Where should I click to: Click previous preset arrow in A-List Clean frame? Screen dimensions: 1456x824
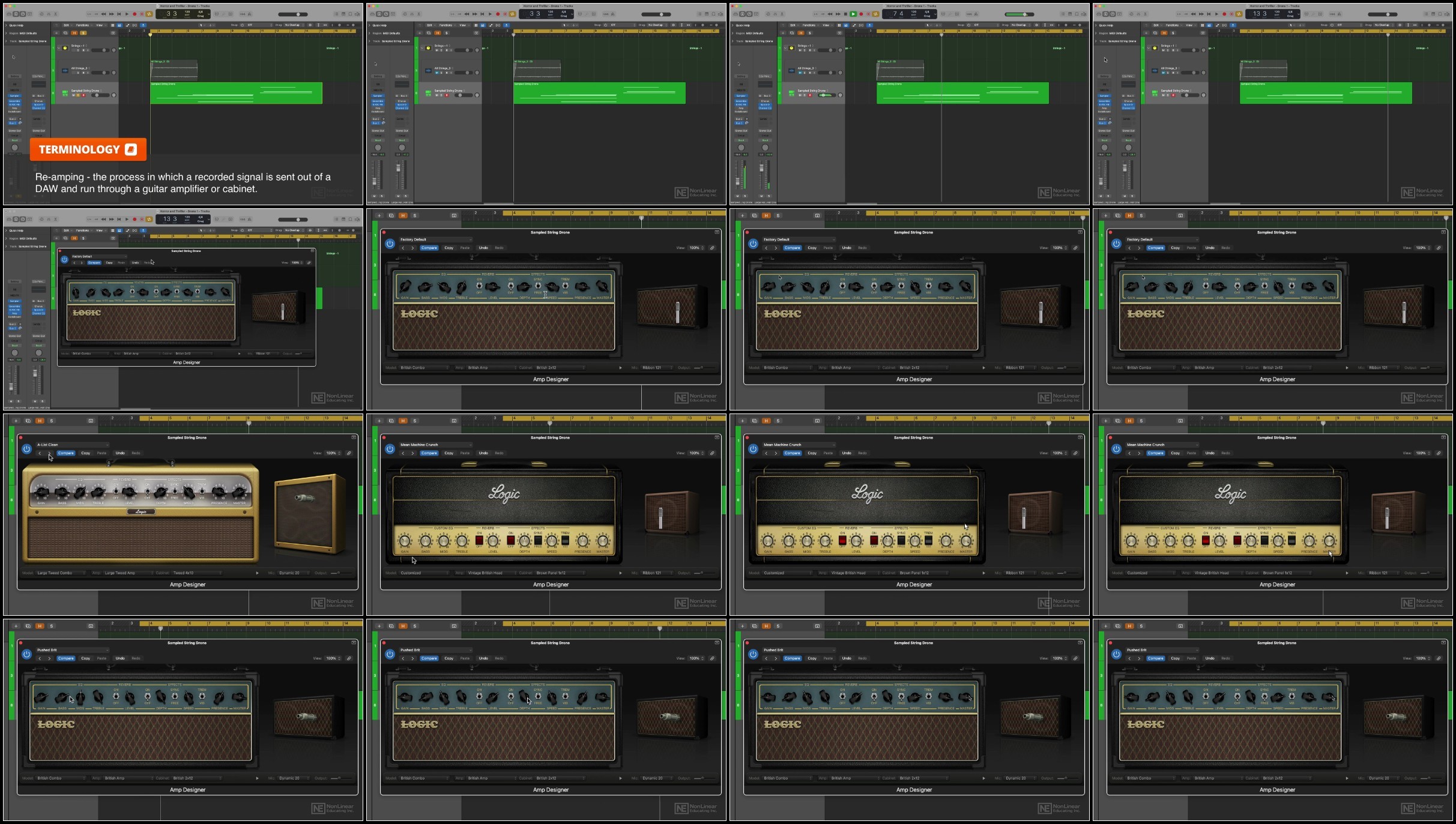[x=40, y=453]
